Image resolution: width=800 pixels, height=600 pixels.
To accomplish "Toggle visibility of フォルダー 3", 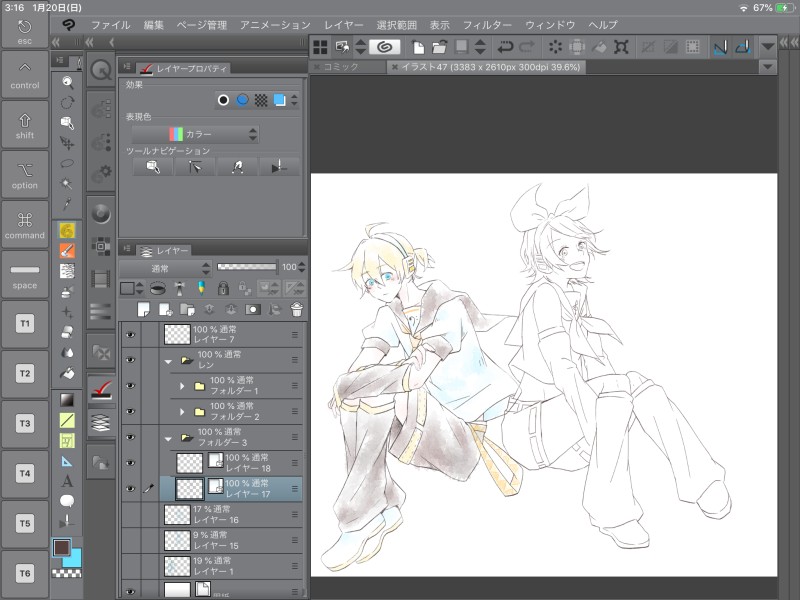I will click(x=130, y=437).
